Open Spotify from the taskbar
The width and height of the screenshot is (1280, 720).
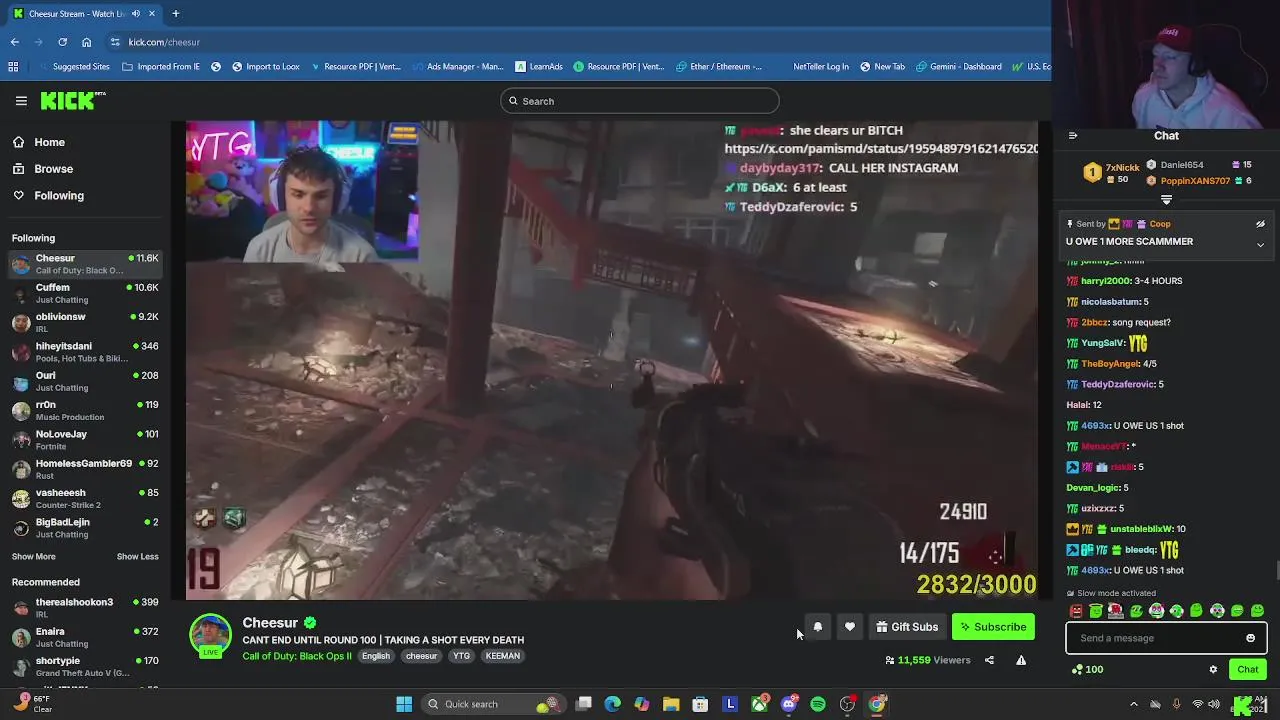click(818, 704)
